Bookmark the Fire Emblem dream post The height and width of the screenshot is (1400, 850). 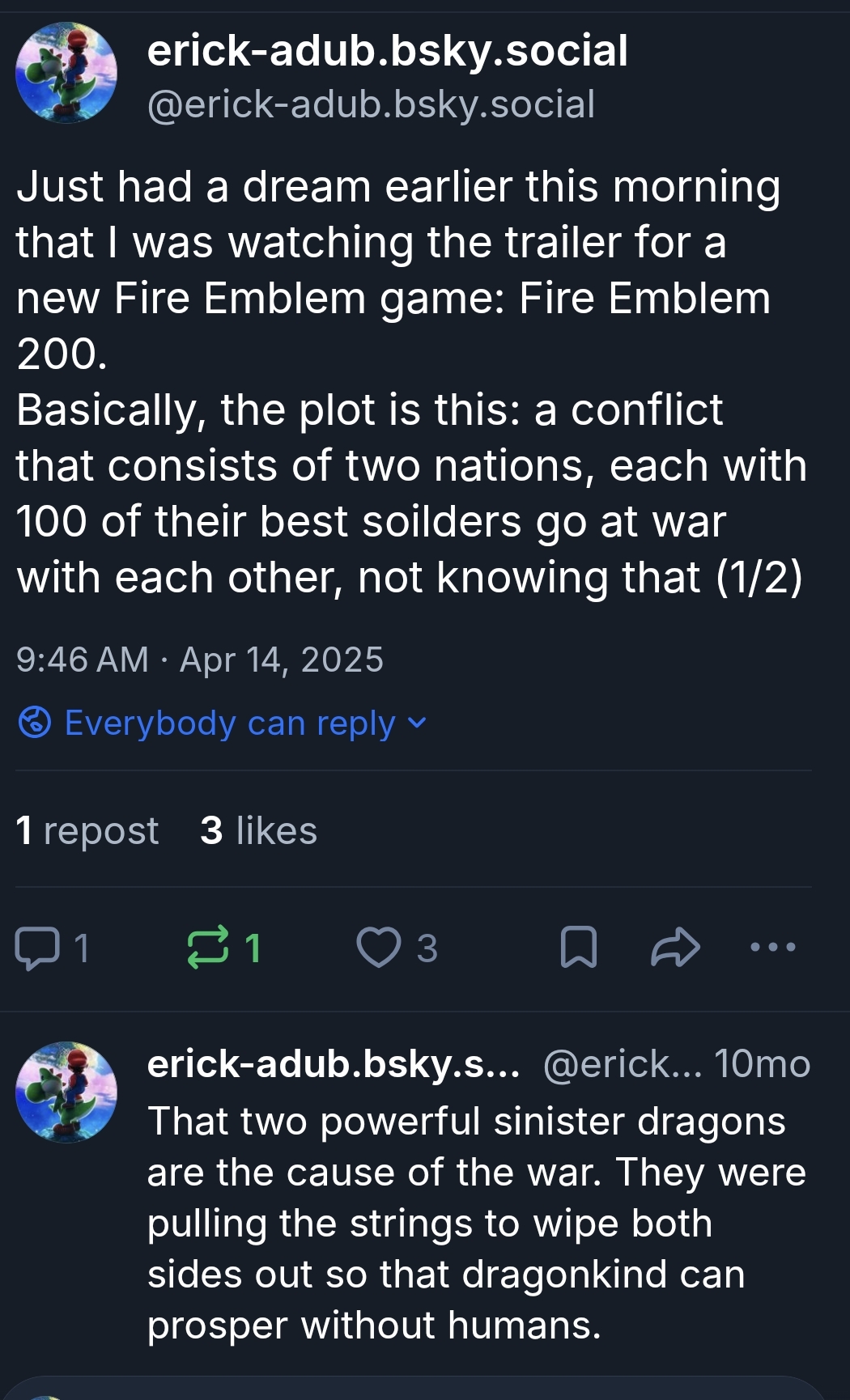pos(578,948)
